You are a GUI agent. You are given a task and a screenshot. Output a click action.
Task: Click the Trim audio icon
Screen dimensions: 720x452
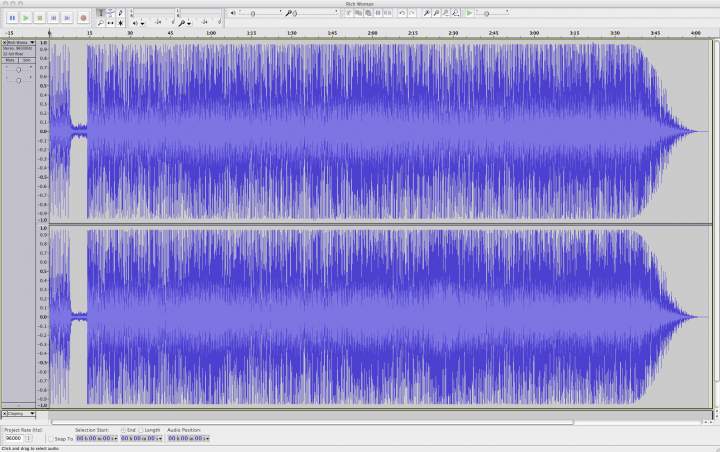(x=378, y=13)
